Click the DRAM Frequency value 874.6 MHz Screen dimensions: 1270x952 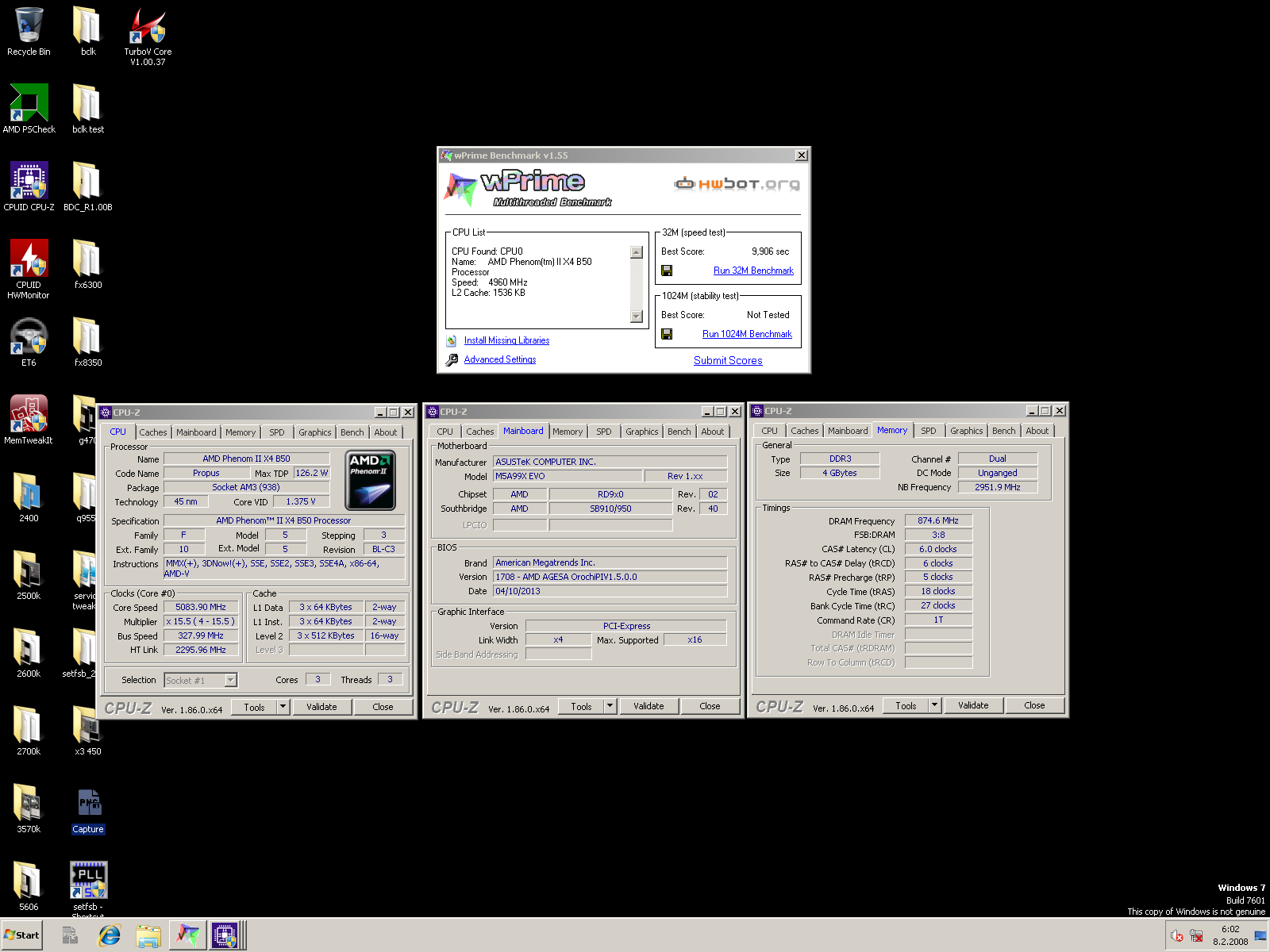(938, 520)
